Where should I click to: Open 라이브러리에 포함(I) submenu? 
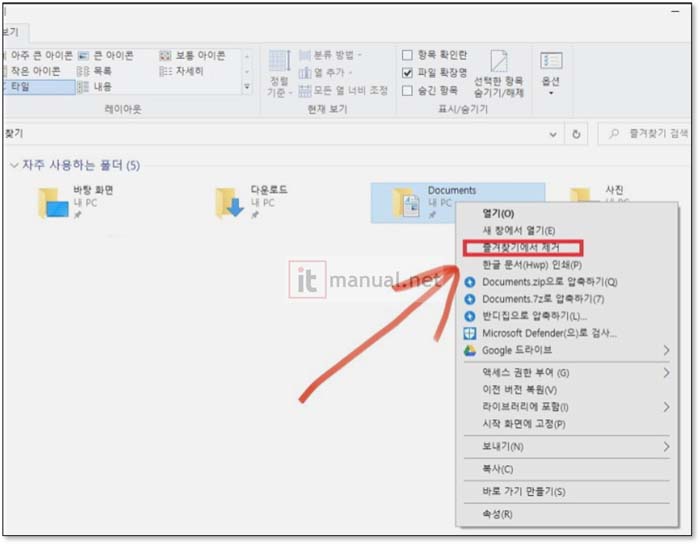point(567,407)
